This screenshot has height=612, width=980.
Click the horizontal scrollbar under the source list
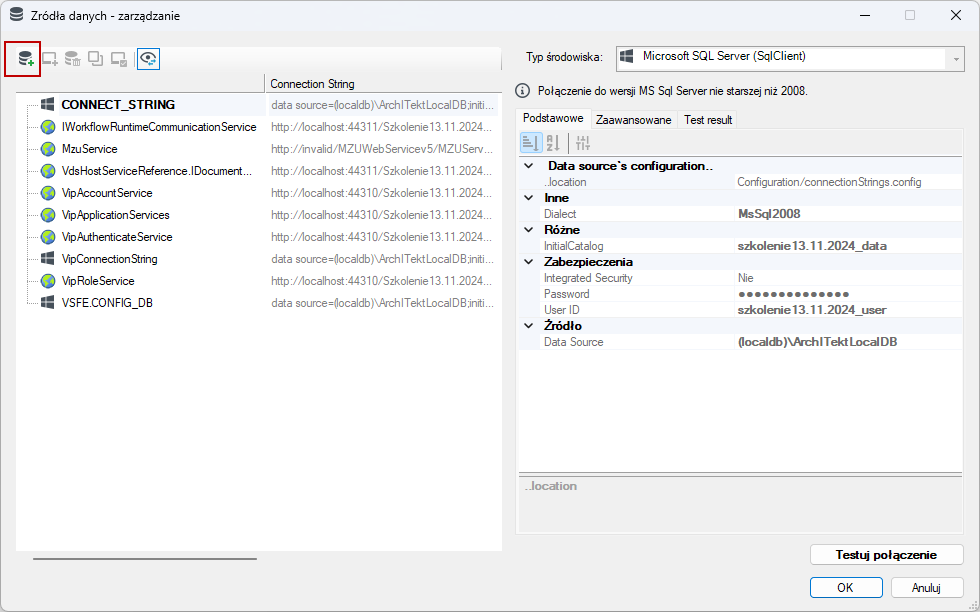(x=145, y=559)
